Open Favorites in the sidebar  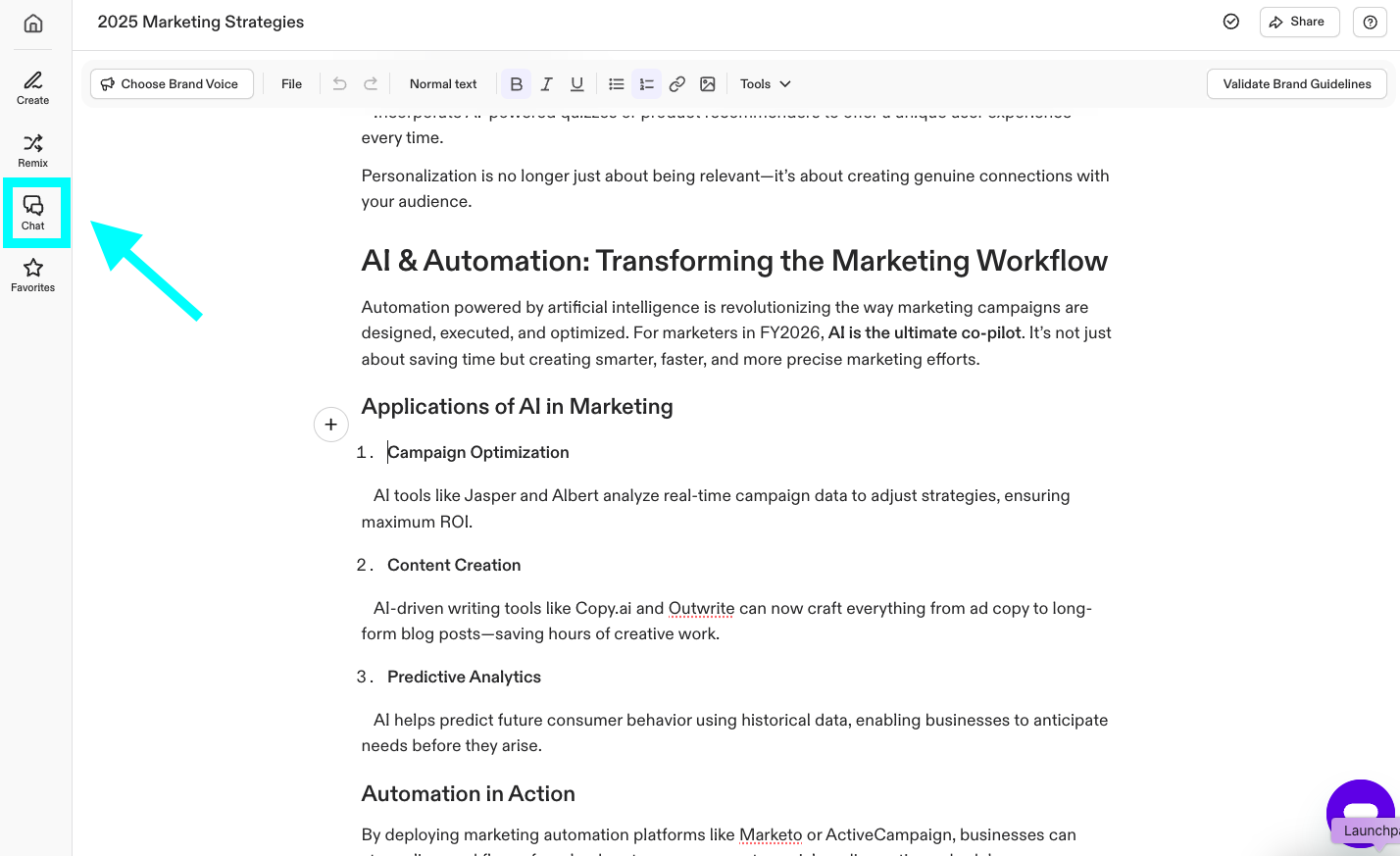coord(33,276)
